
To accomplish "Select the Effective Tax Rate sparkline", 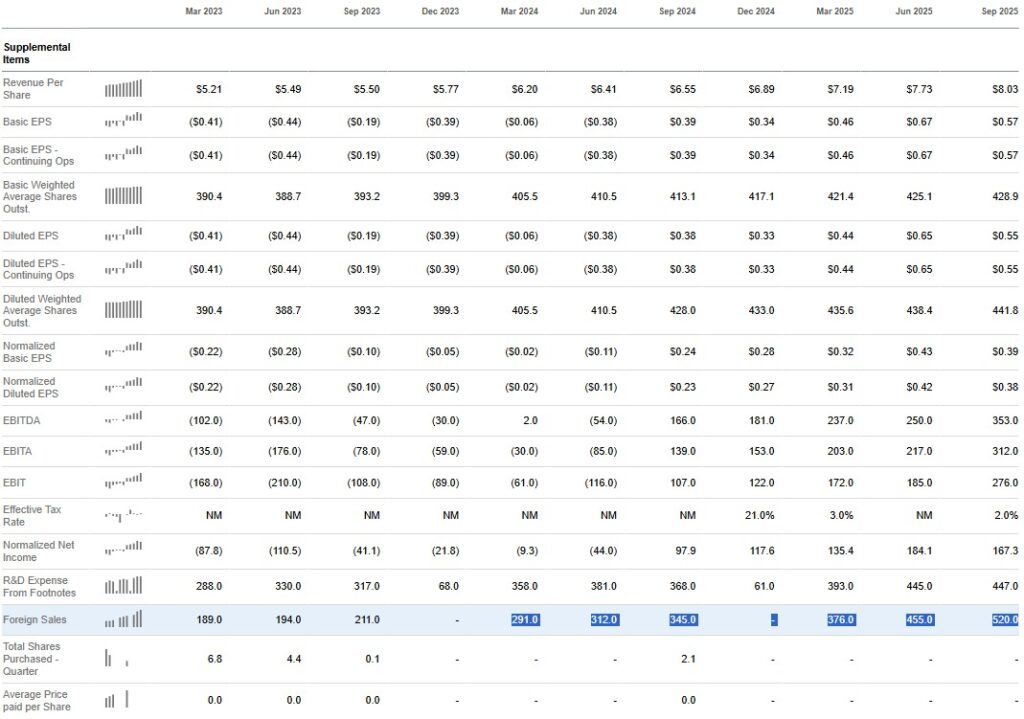I will (x=123, y=516).
